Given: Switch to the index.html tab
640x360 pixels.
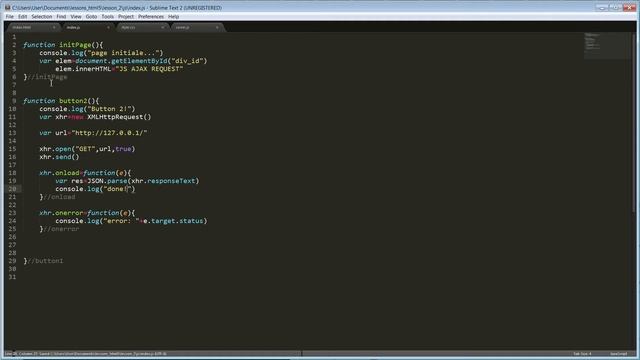Looking at the screenshot, I should pyautogui.click(x=33, y=27).
